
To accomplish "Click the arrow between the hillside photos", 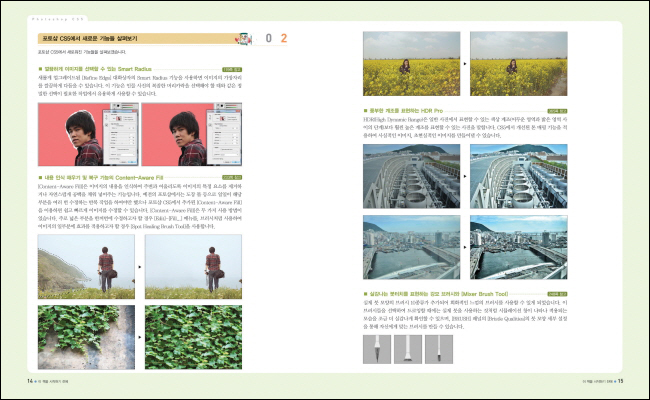I will pyautogui.click(x=139, y=268).
